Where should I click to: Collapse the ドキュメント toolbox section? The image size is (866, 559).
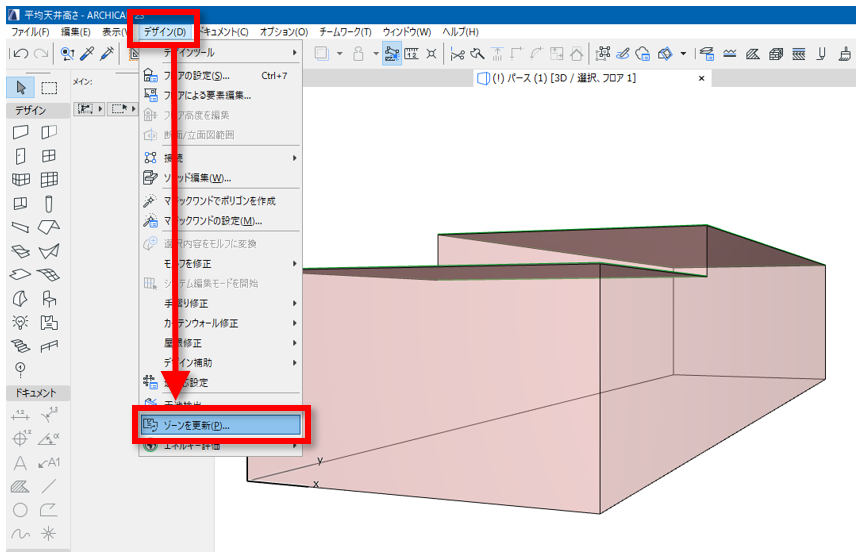point(38,393)
